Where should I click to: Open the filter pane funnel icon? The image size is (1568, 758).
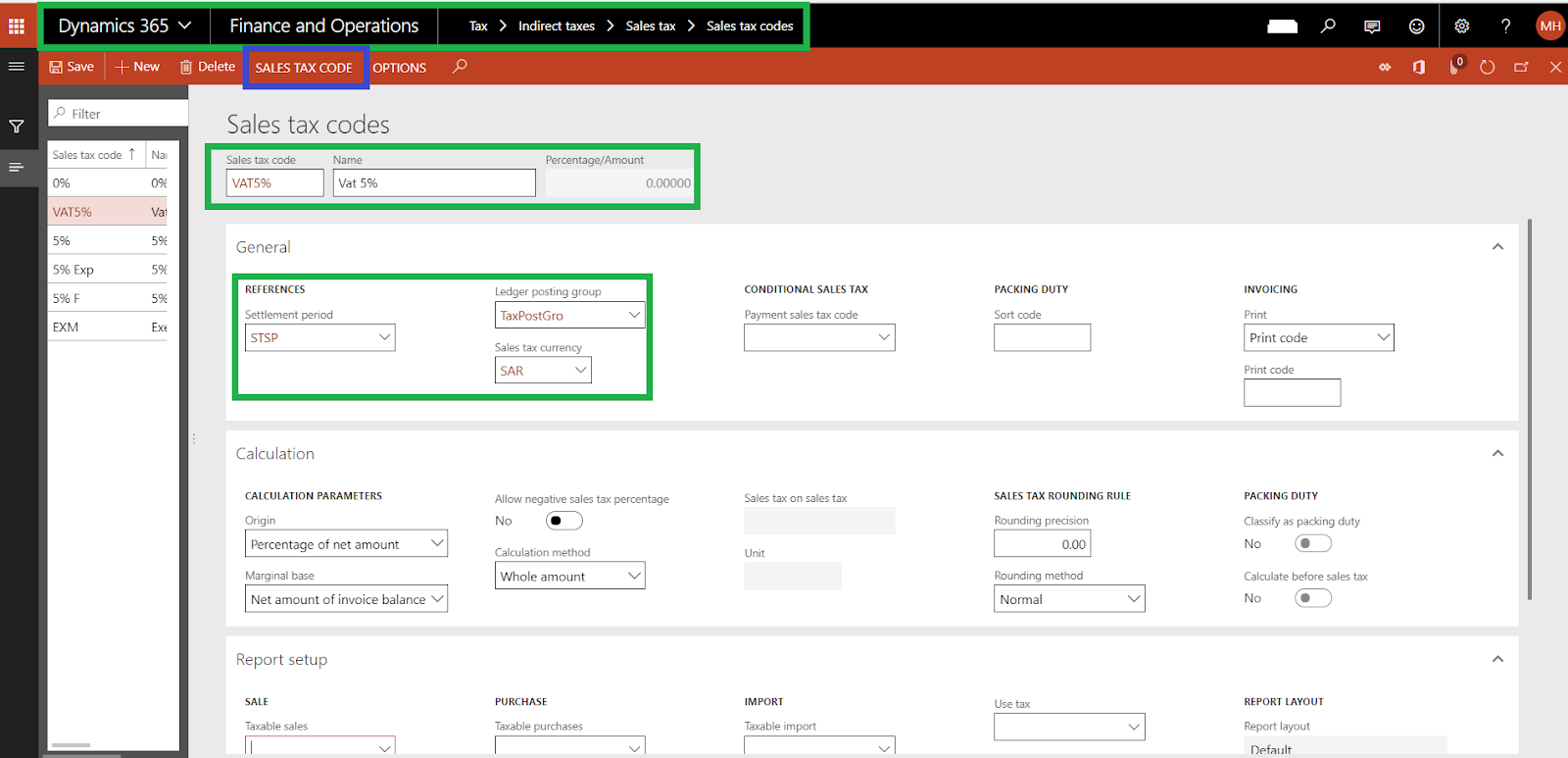click(x=17, y=126)
